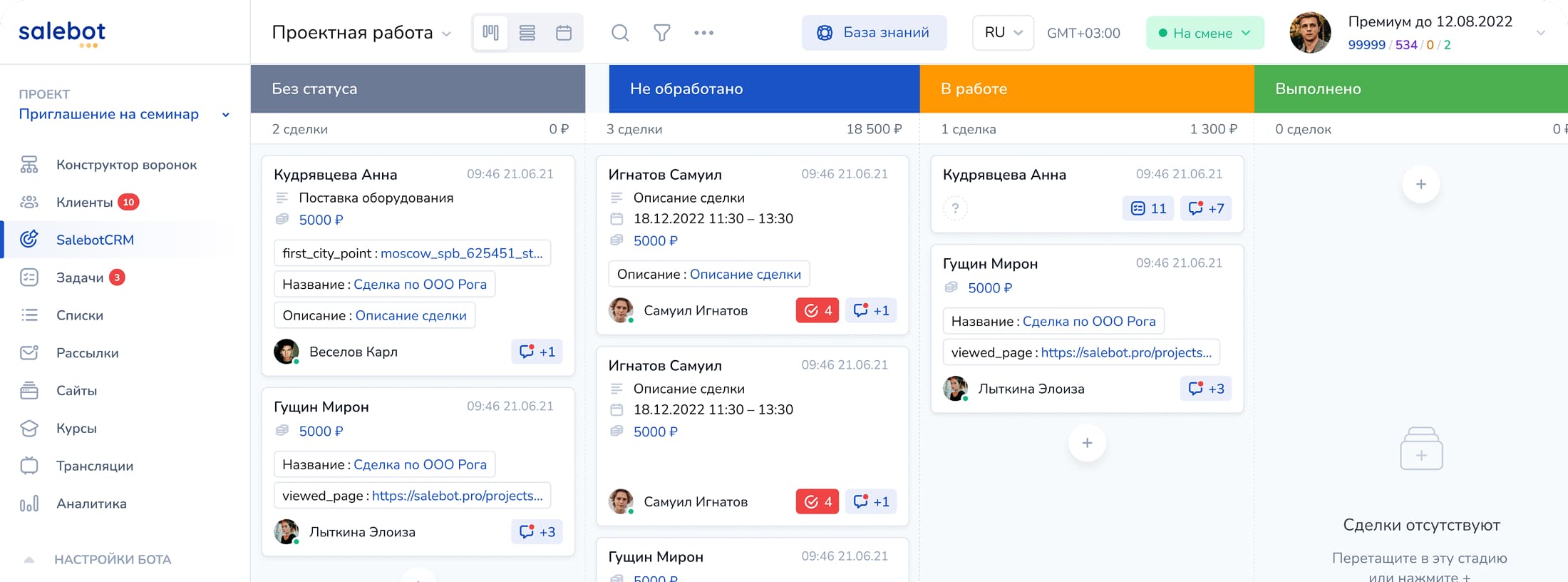
Task: Open calendar view icon
Action: (564, 33)
